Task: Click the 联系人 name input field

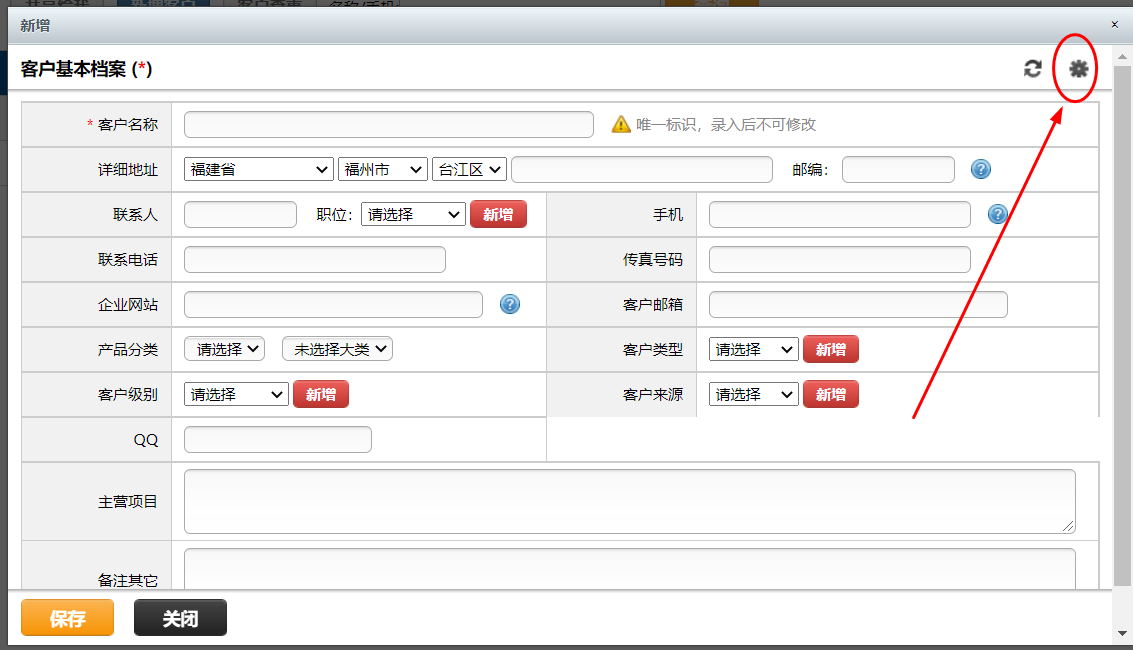Action: click(x=241, y=214)
